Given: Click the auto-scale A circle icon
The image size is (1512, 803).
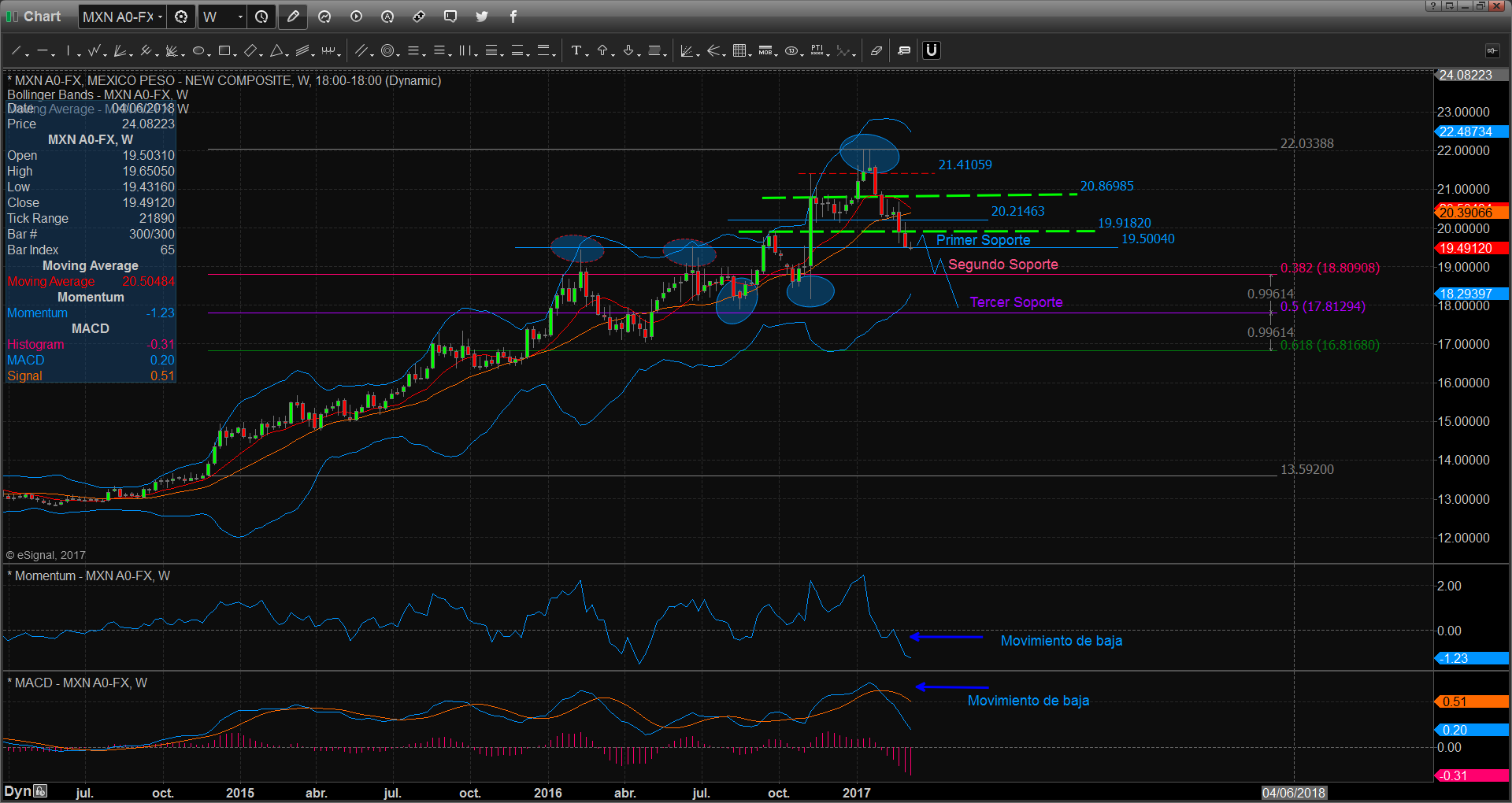Looking at the screenshot, I should (x=387, y=17).
